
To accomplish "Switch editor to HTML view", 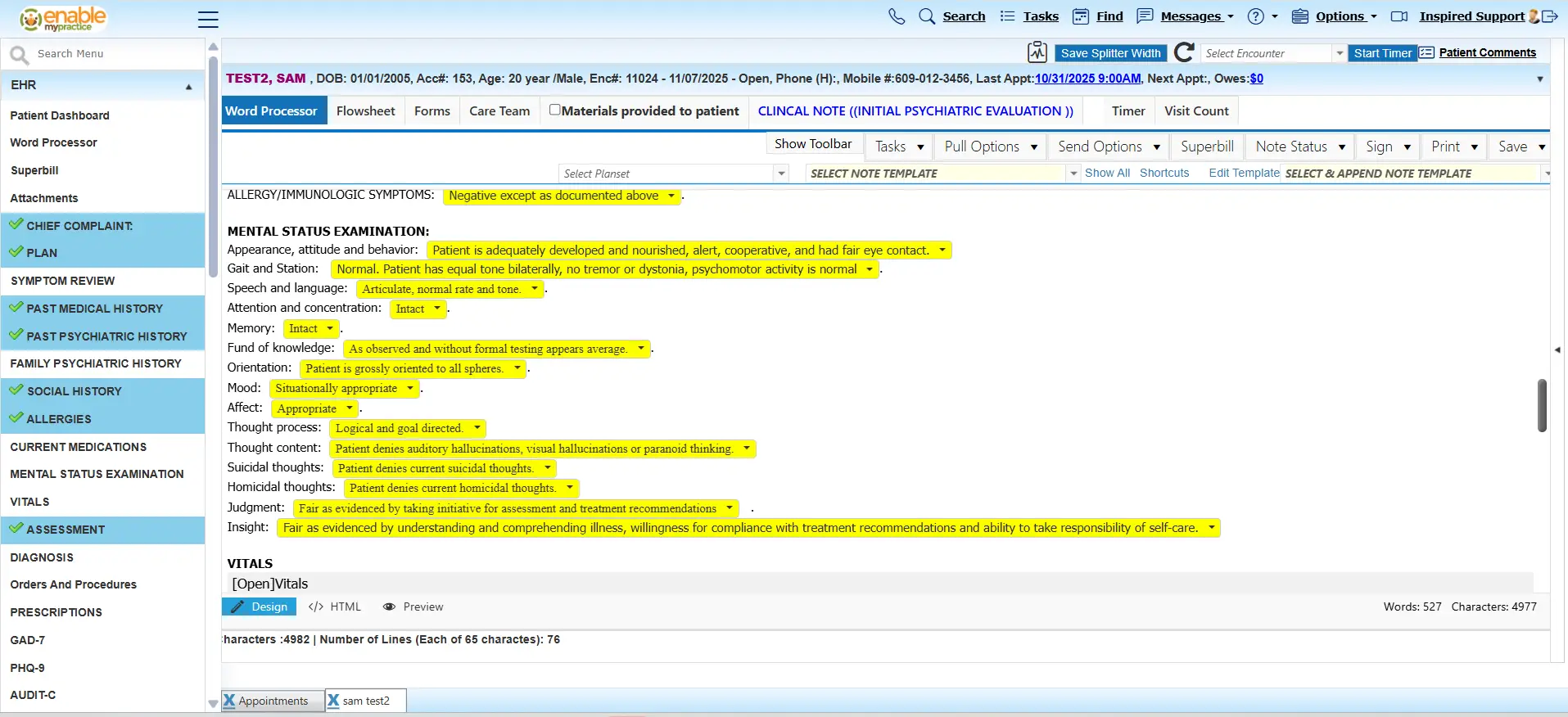I will click(335, 607).
